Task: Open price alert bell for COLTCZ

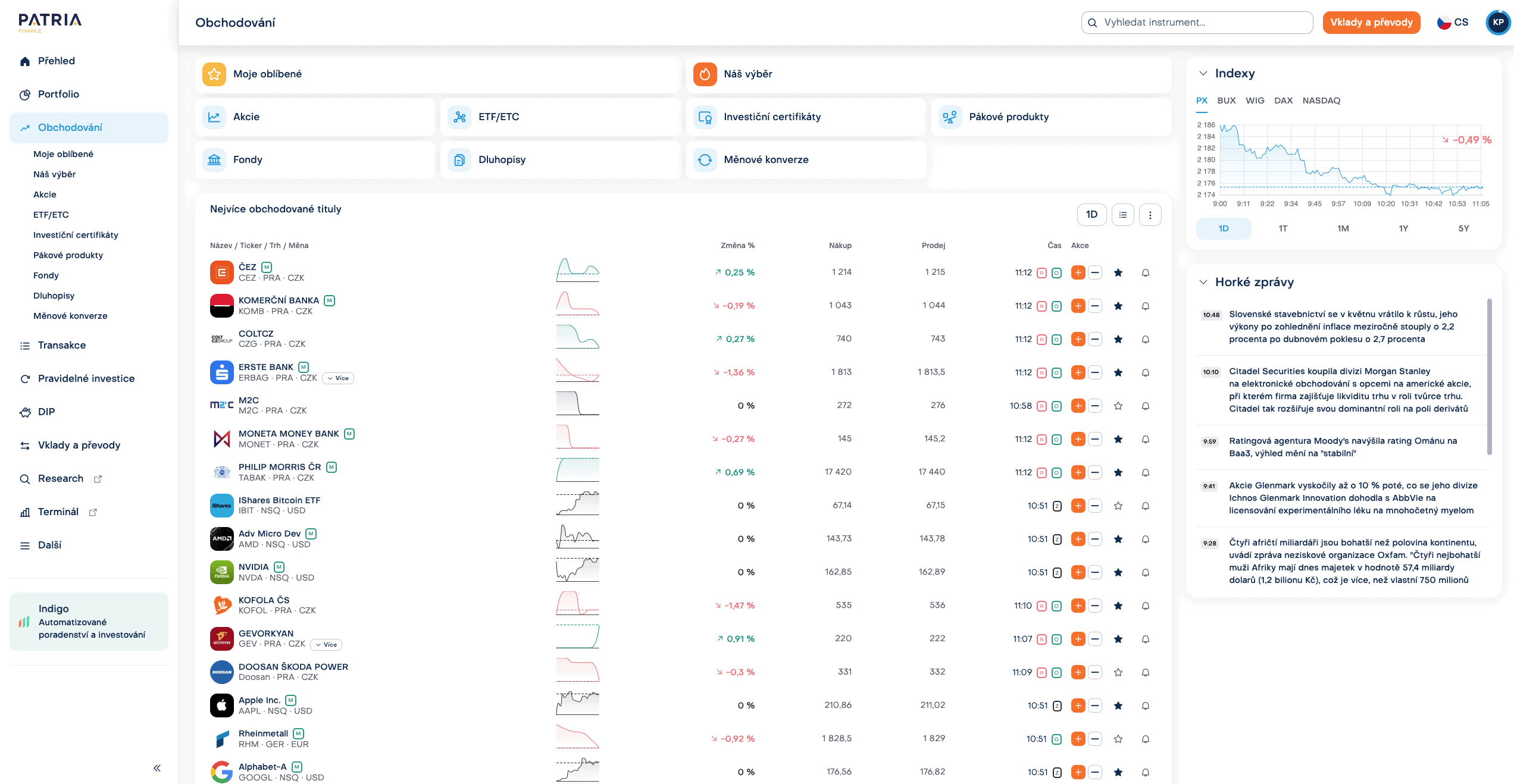Action: pos(1145,339)
